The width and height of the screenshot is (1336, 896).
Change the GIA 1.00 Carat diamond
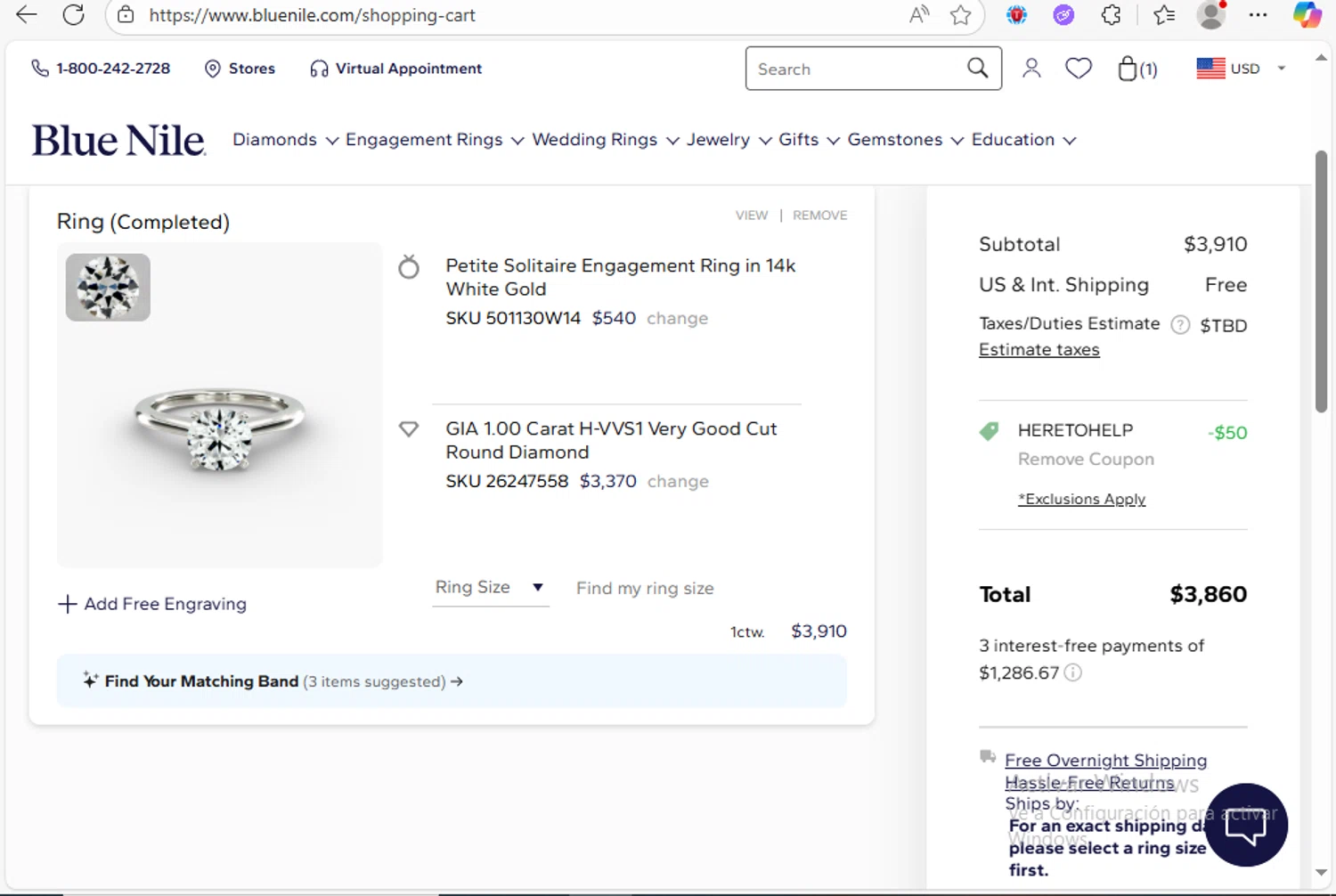(678, 482)
